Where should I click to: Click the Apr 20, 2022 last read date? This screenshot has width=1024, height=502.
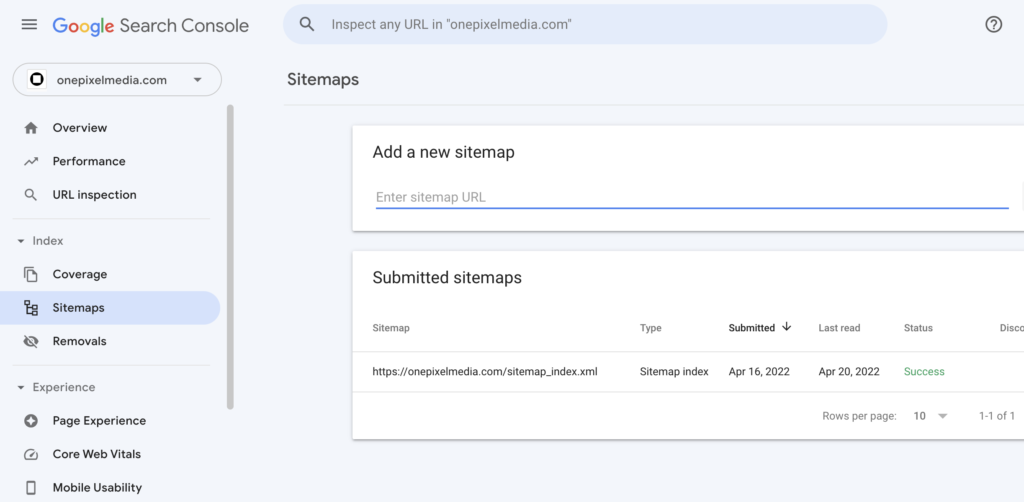[x=849, y=371]
